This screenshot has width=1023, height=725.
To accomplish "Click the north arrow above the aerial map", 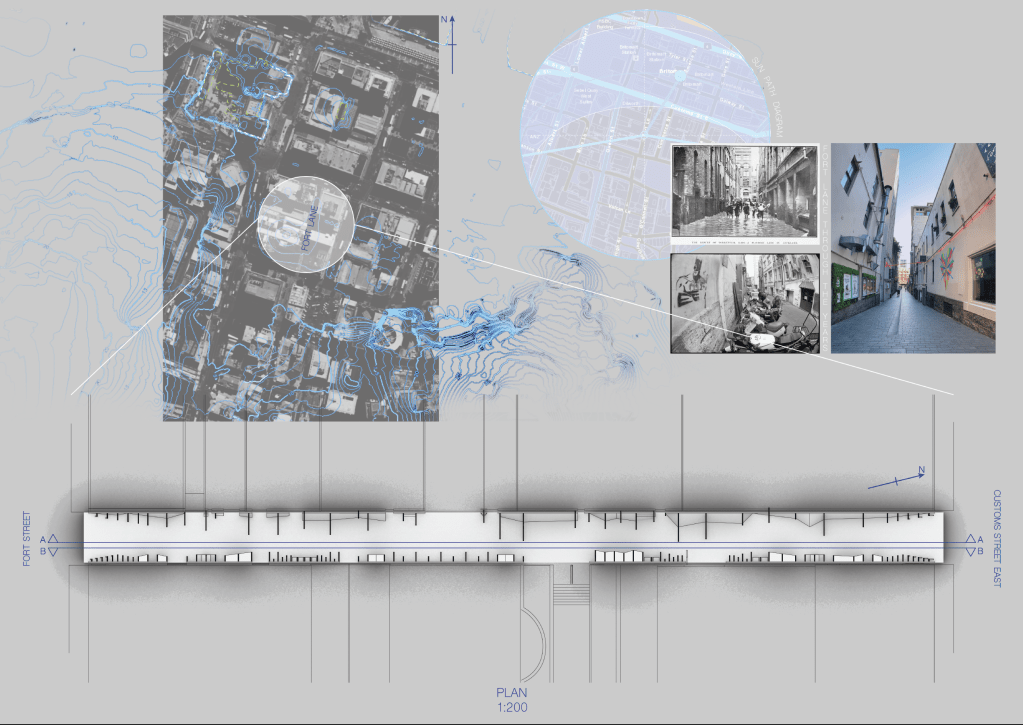I will pyautogui.click(x=451, y=42).
